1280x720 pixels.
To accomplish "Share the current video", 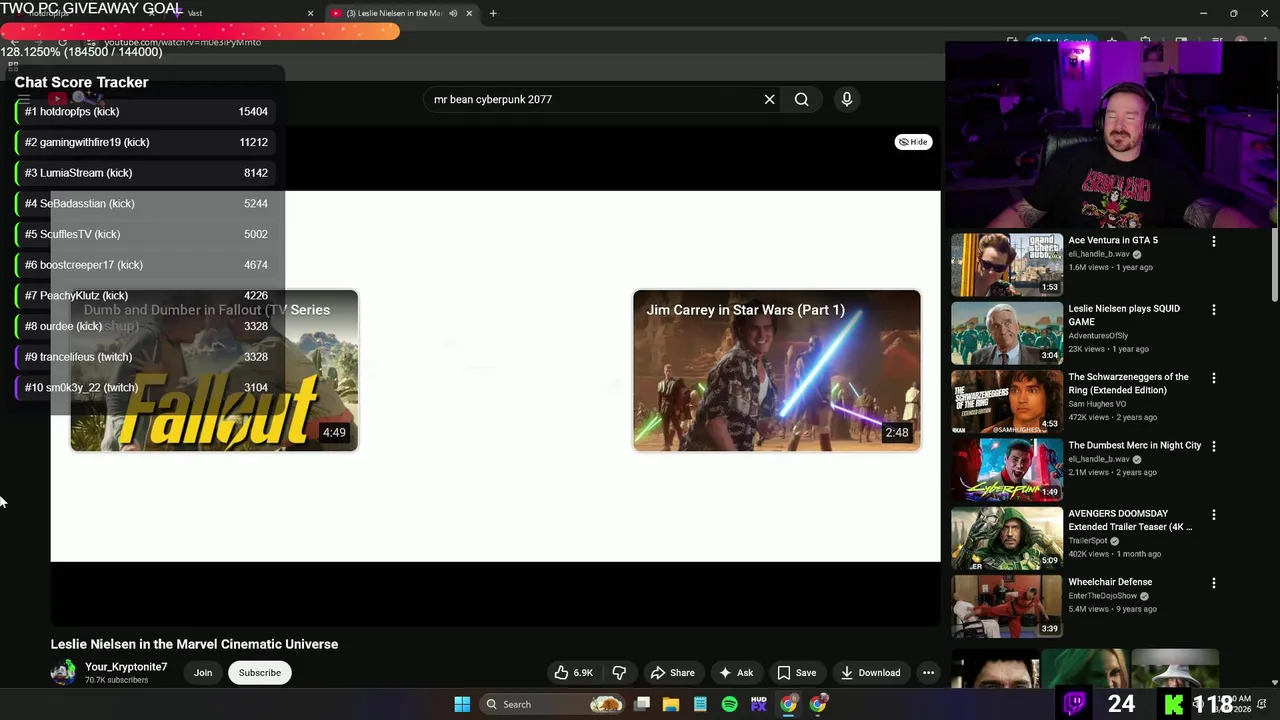I will coord(673,673).
